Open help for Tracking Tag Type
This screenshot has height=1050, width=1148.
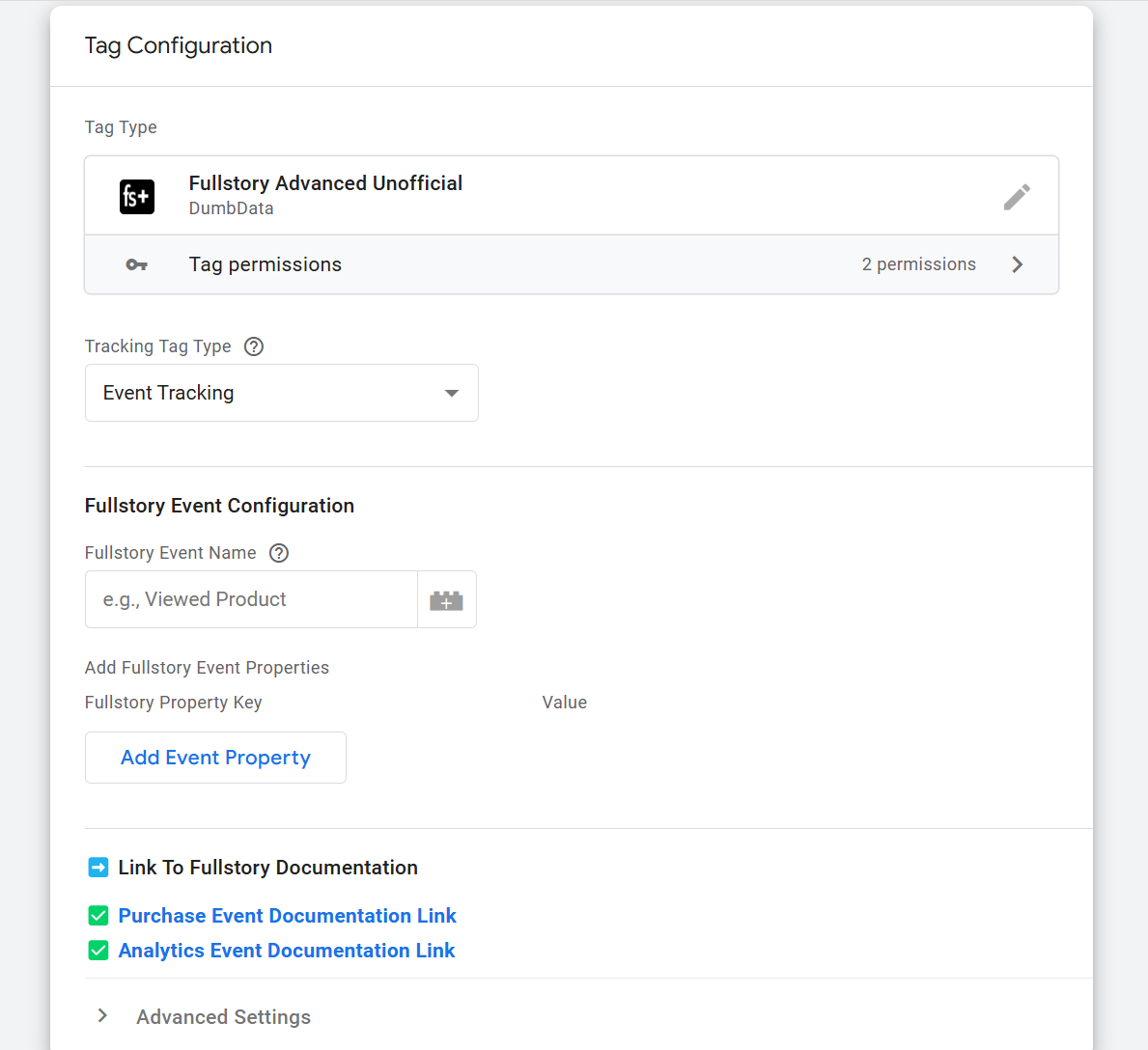tap(253, 345)
